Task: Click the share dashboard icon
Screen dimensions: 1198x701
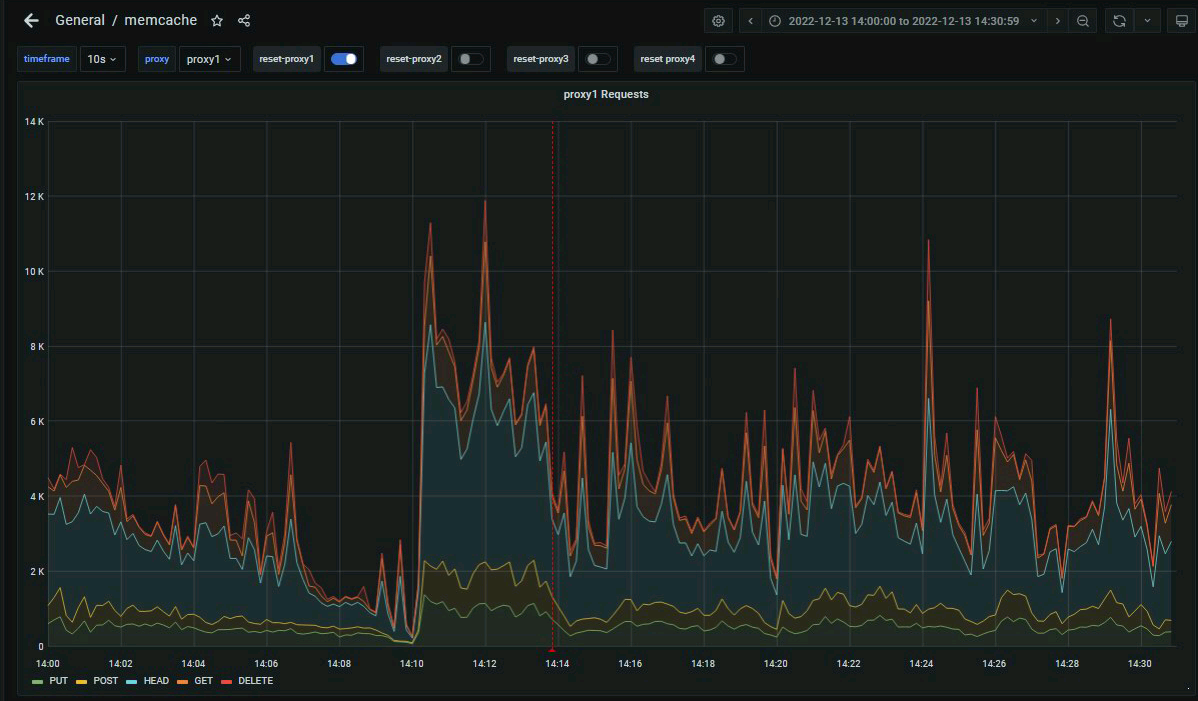Action: click(244, 20)
